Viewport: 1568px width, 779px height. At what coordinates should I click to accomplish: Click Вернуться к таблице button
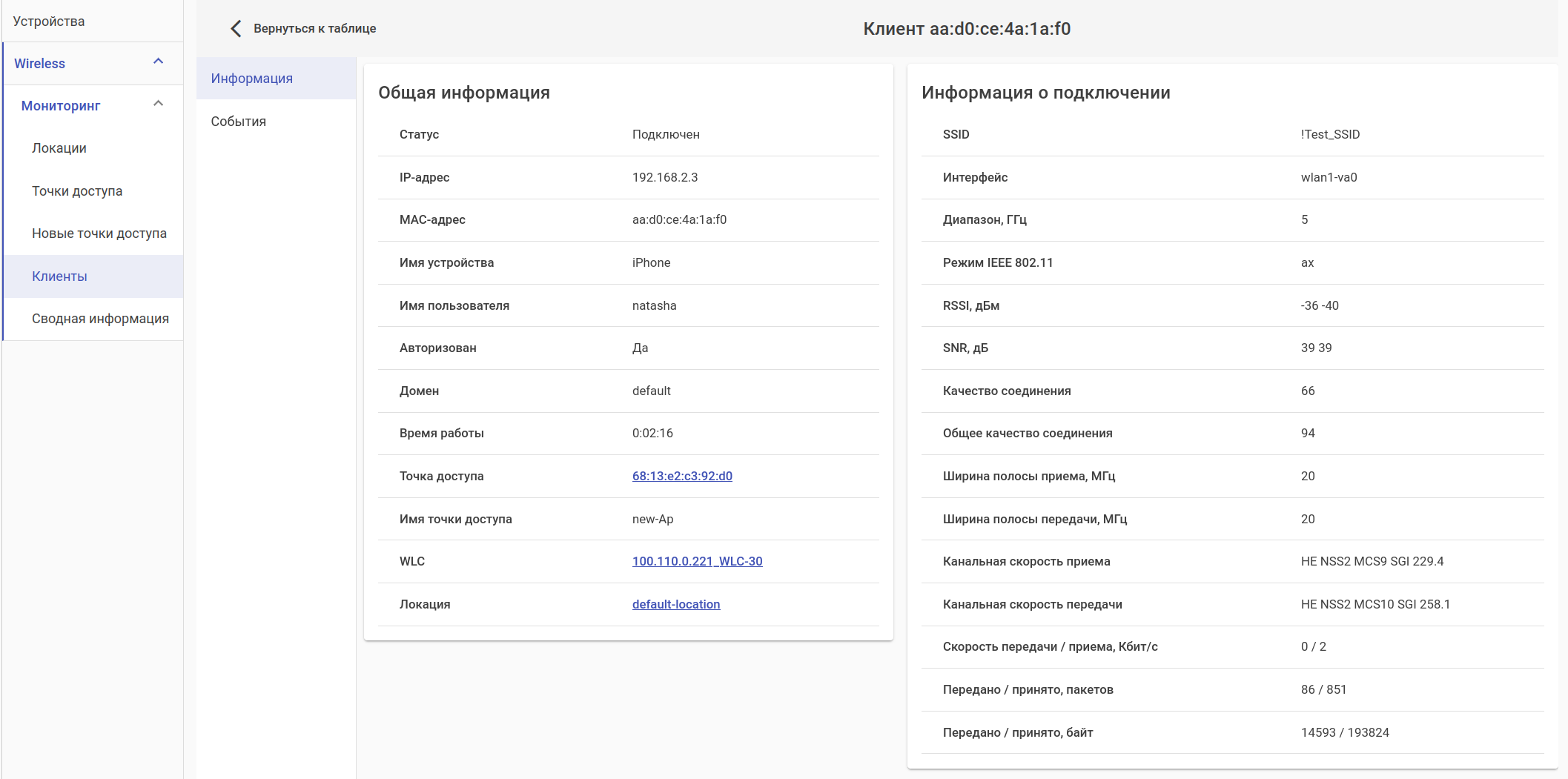click(x=314, y=29)
